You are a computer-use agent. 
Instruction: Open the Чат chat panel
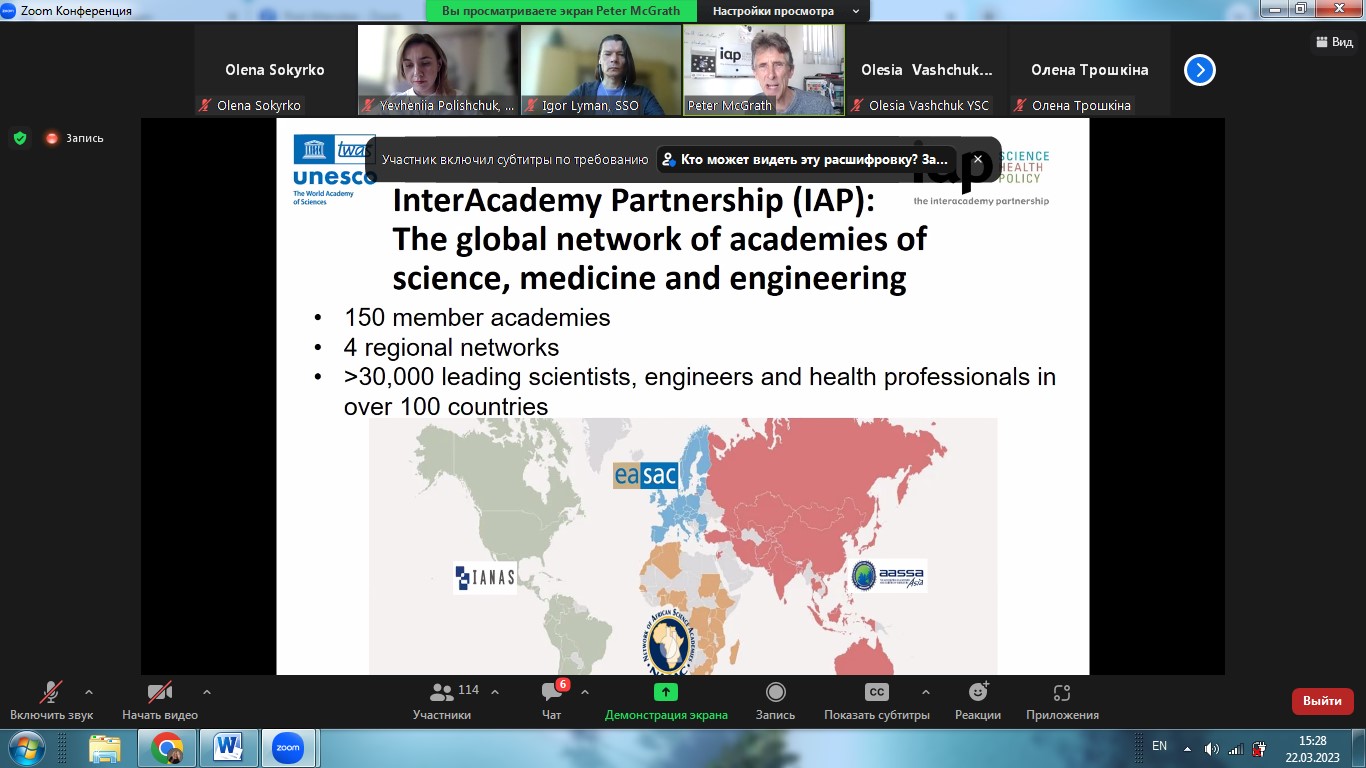pyautogui.click(x=552, y=700)
